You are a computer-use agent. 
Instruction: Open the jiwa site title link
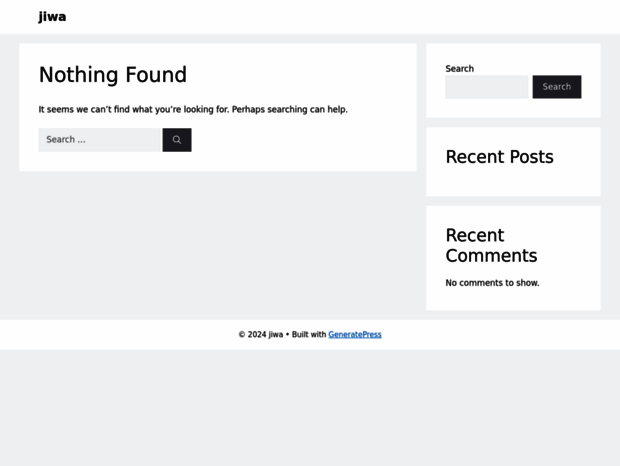52,17
